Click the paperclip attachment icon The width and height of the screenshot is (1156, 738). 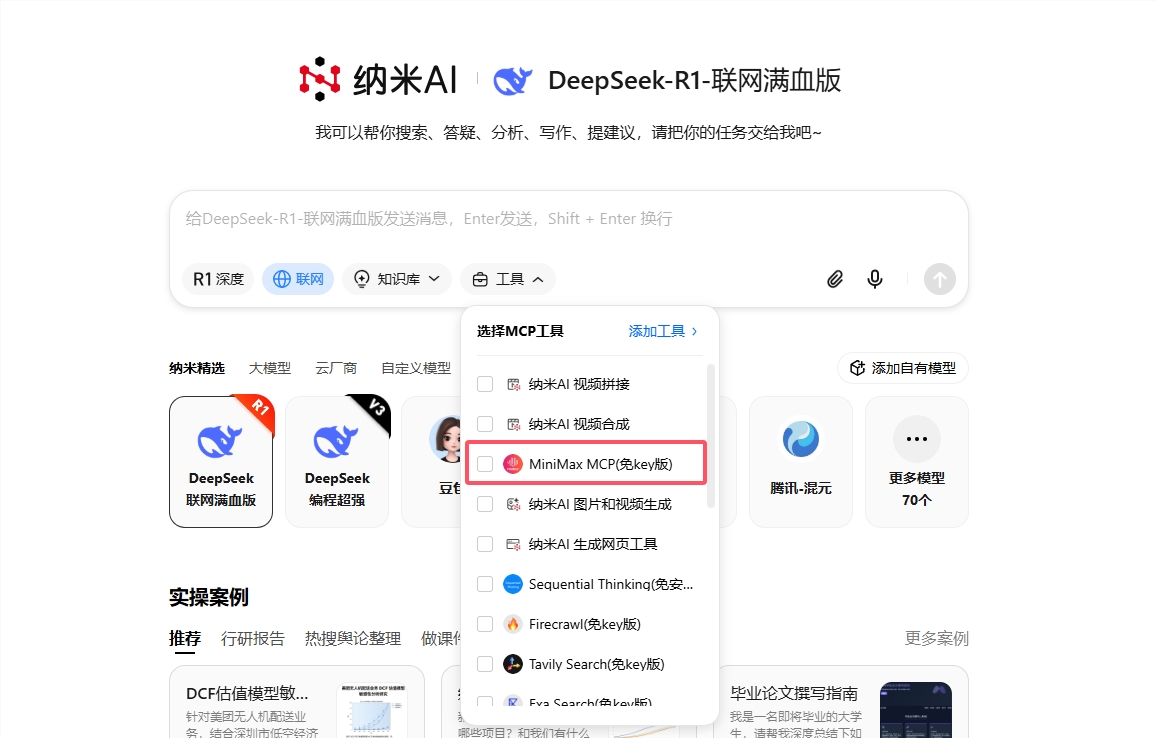point(835,279)
